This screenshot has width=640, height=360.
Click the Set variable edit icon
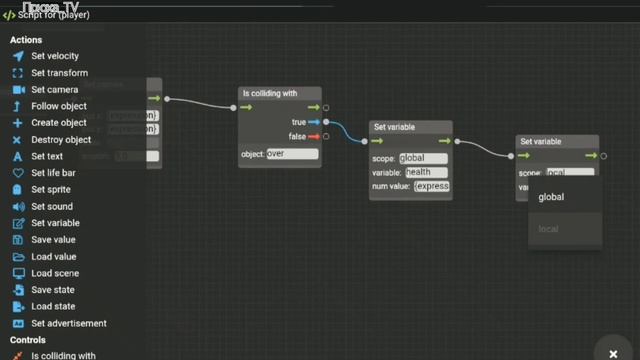pyautogui.click(x=18, y=223)
